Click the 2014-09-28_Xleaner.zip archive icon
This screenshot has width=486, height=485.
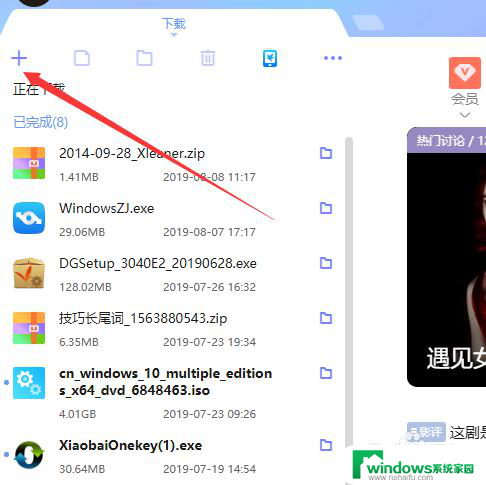pyautogui.click(x=29, y=163)
